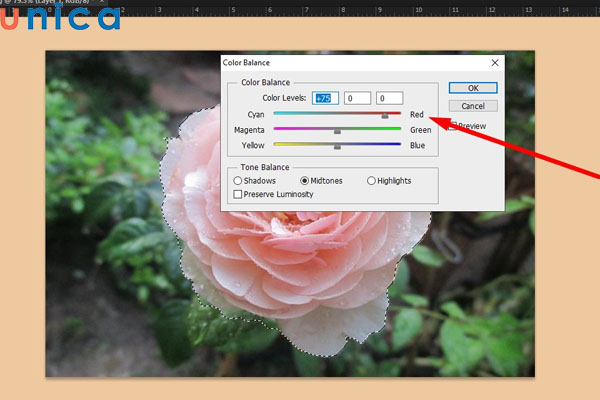
Task: Click the Cyan end of the top slider track
Action: (276, 115)
